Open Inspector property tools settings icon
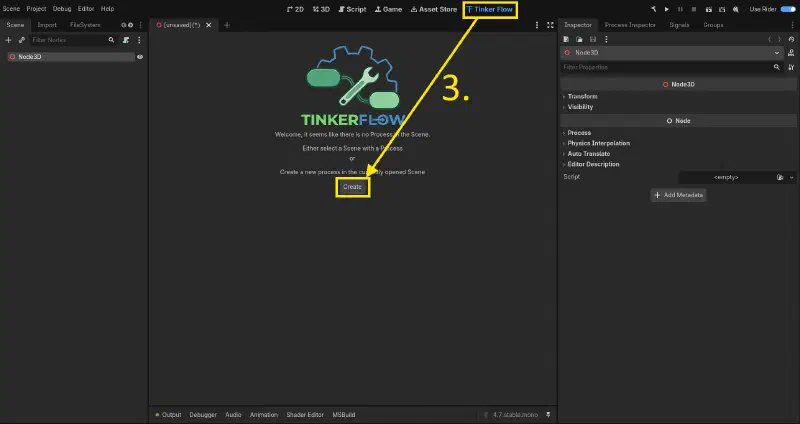The width and height of the screenshot is (800, 424). [791, 67]
